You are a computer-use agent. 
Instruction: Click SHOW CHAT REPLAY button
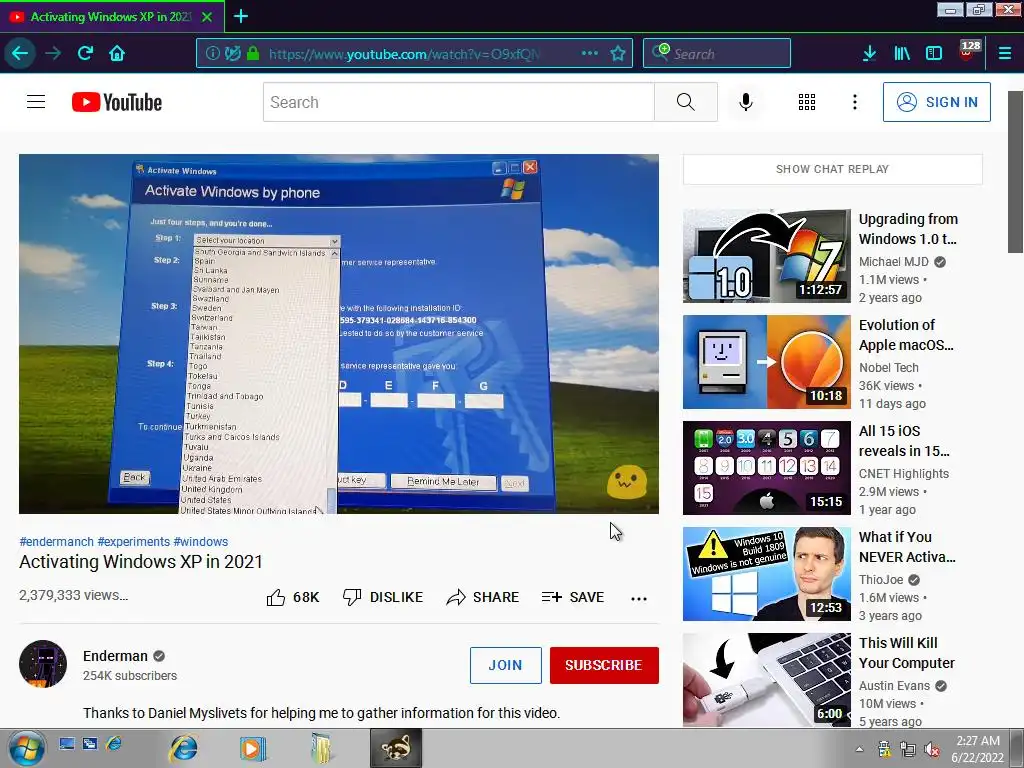click(x=833, y=169)
